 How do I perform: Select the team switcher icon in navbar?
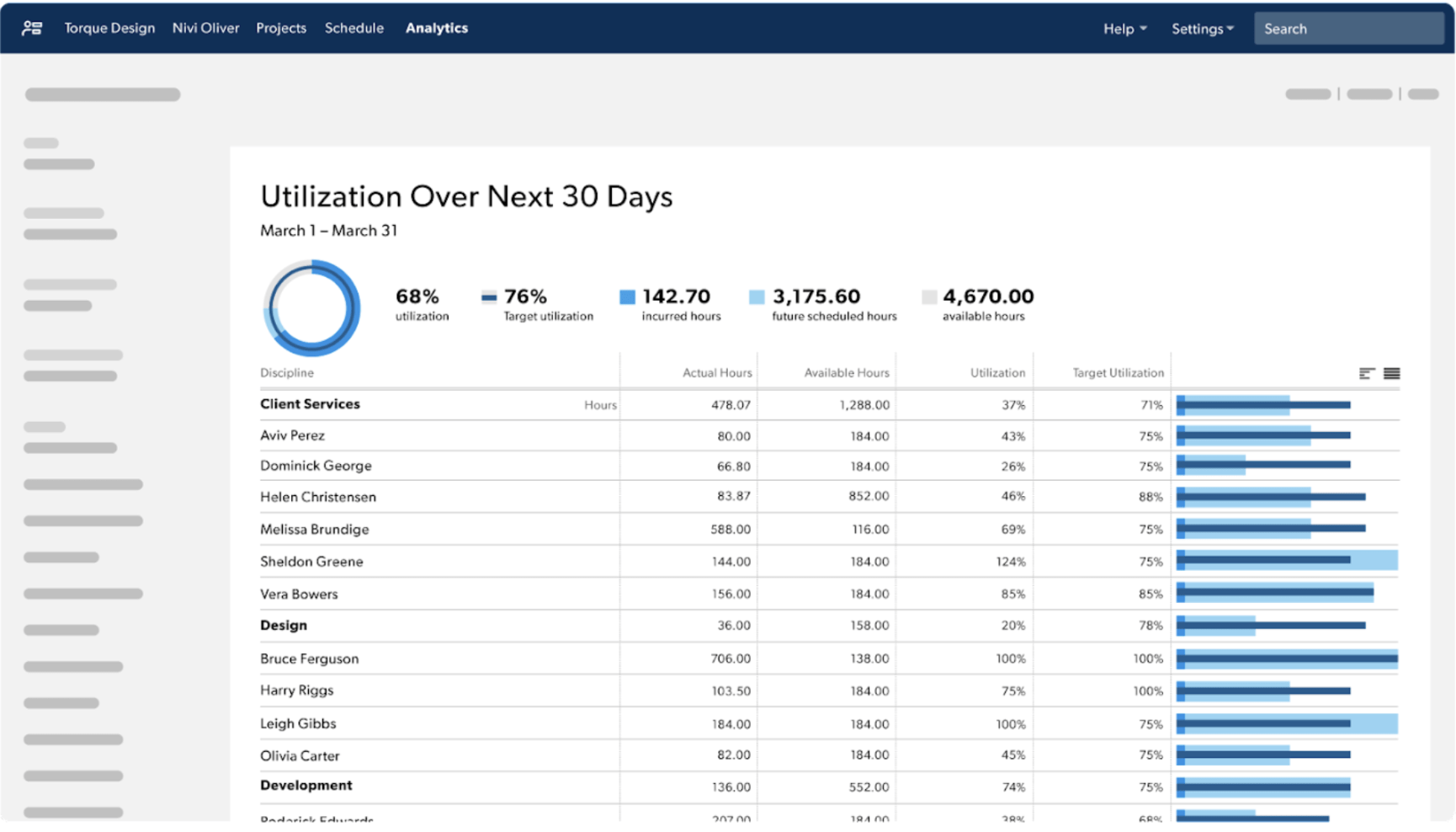pyautogui.click(x=33, y=27)
